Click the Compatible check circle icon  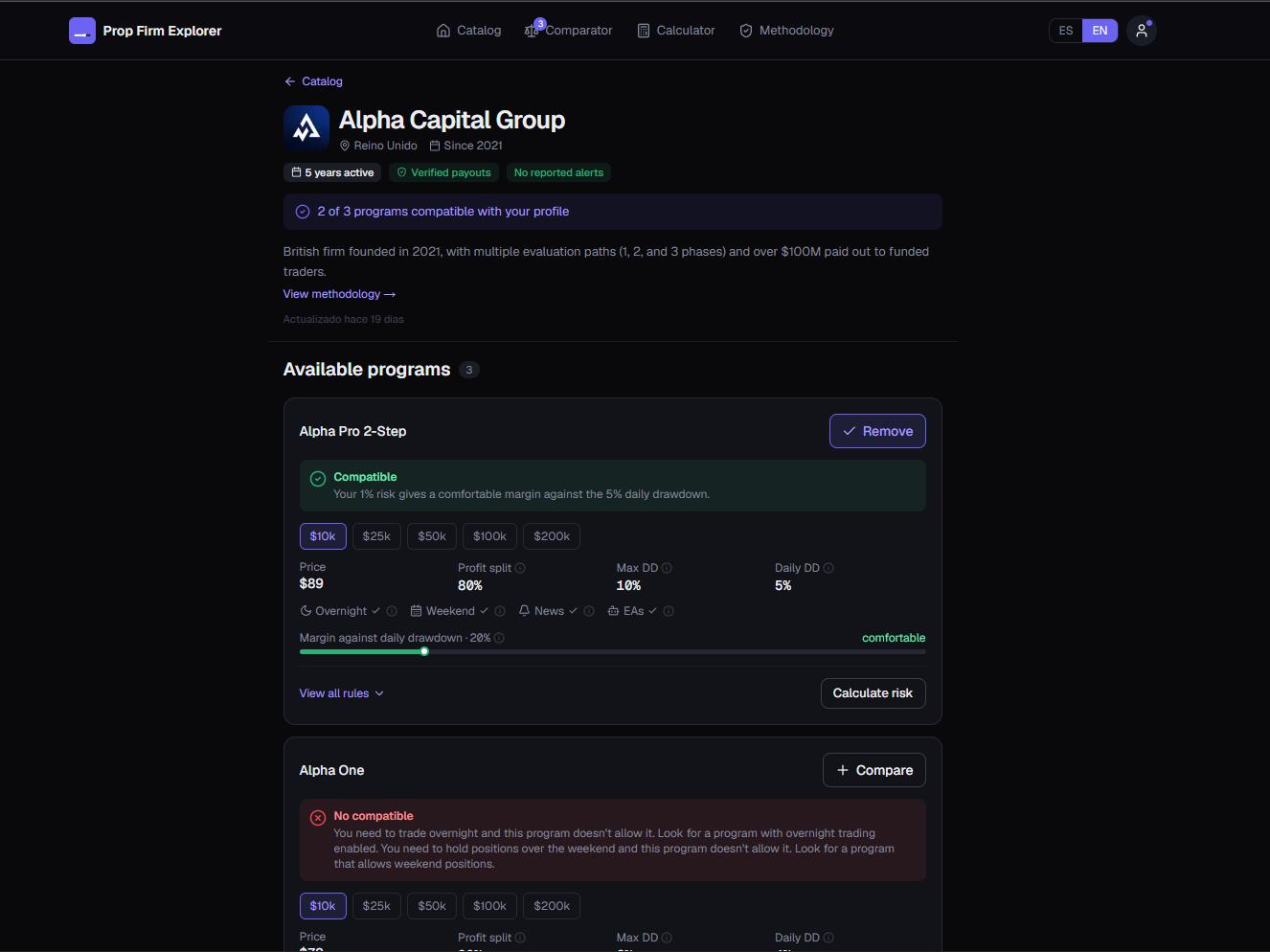[x=318, y=479]
